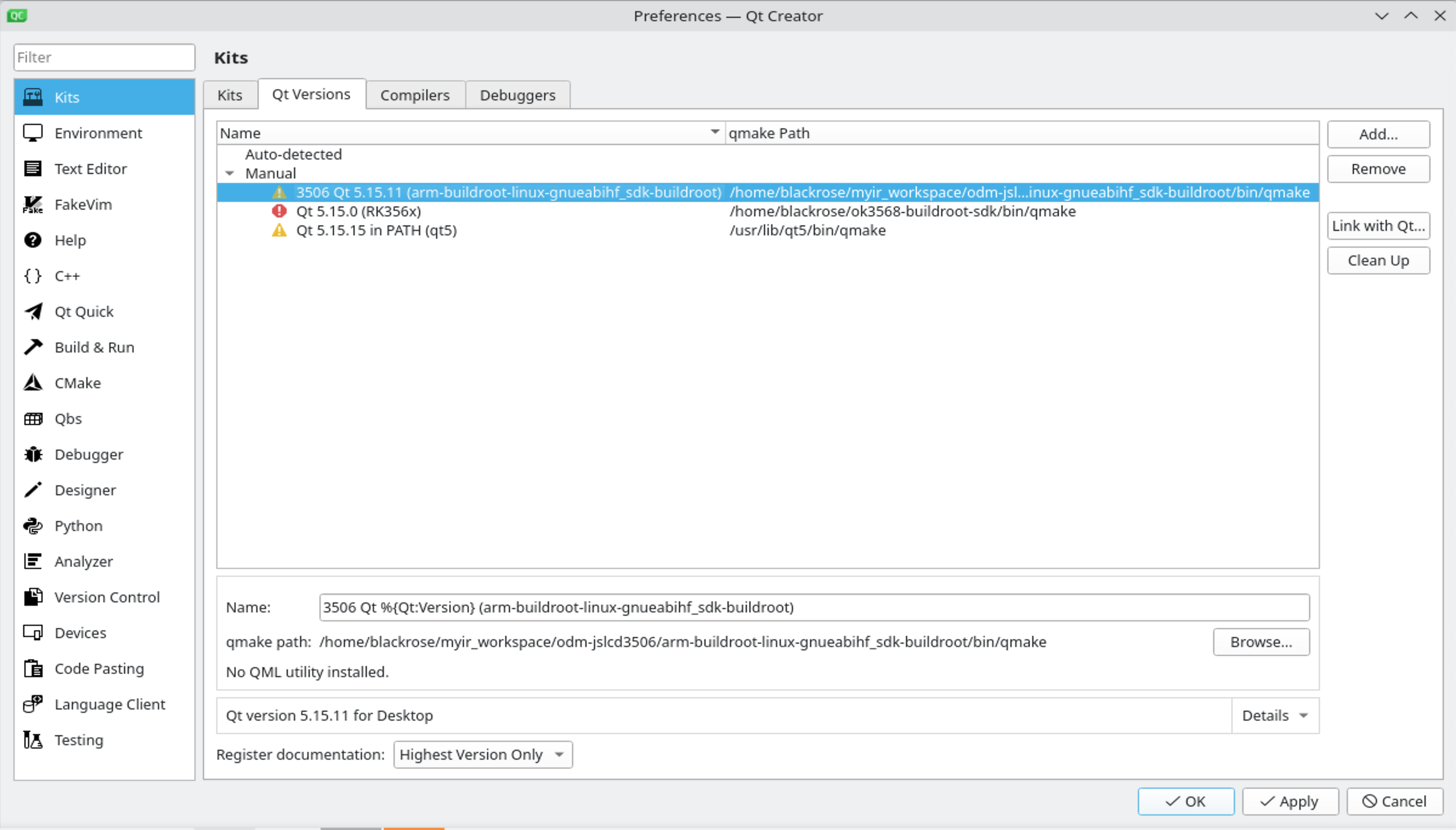The height and width of the screenshot is (830, 1456).
Task: Switch to the Compilers tab
Action: pos(415,95)
